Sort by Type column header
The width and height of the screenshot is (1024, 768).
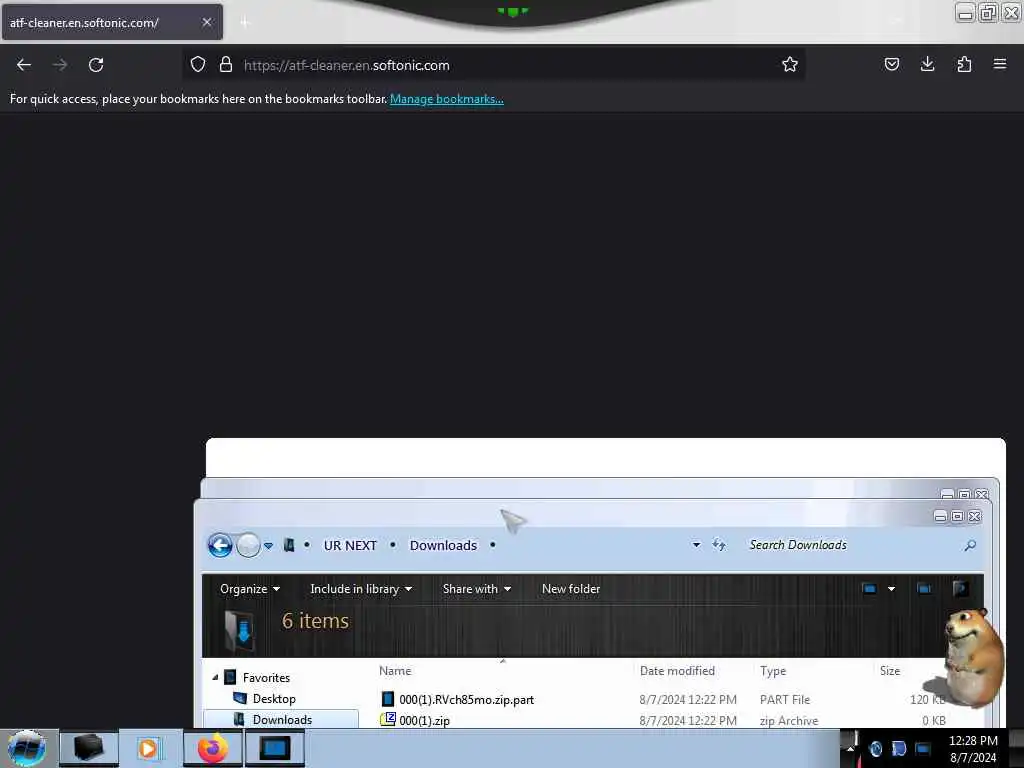click(x=773, y=671)
